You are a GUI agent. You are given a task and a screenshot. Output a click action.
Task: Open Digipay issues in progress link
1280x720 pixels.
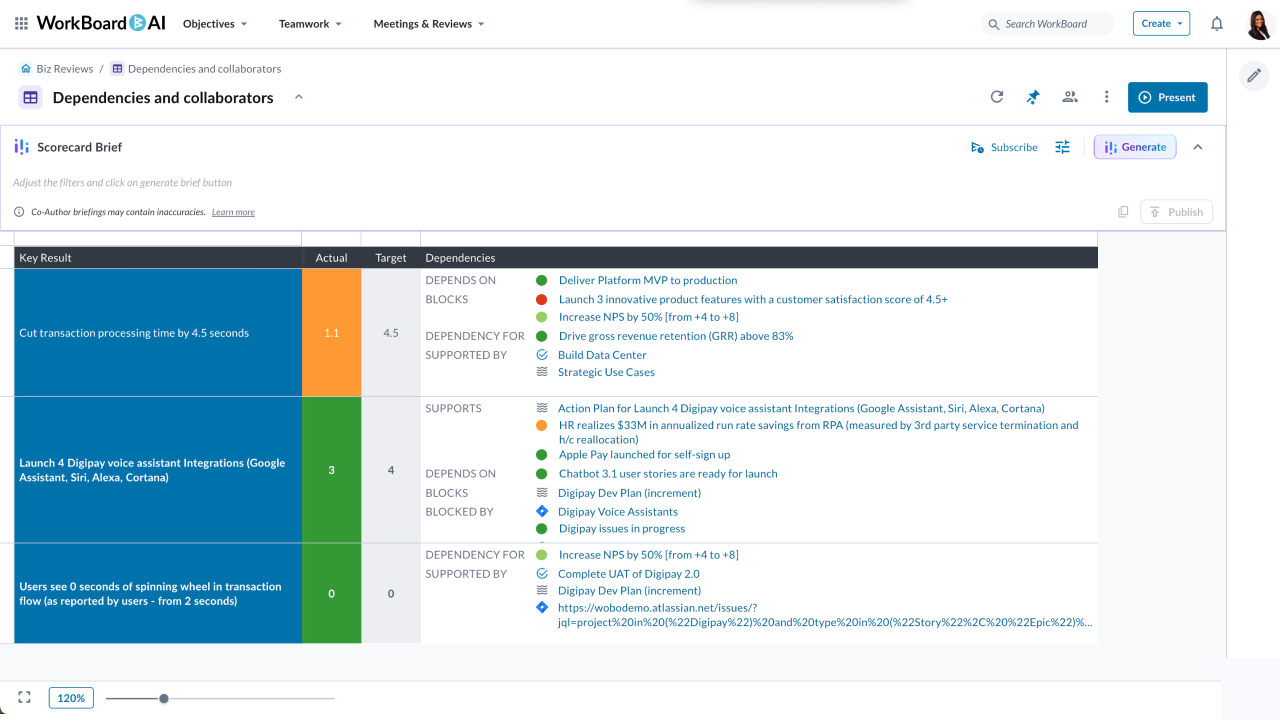click(x=622, y=528)
